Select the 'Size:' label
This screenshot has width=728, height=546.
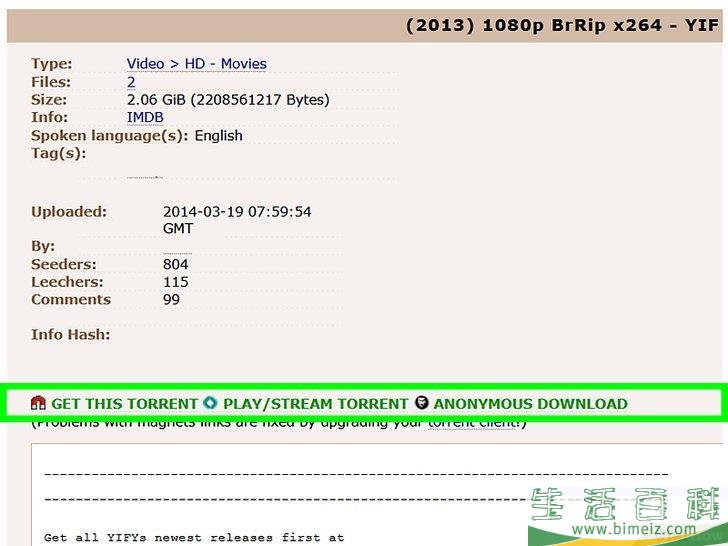pos(49,100)
